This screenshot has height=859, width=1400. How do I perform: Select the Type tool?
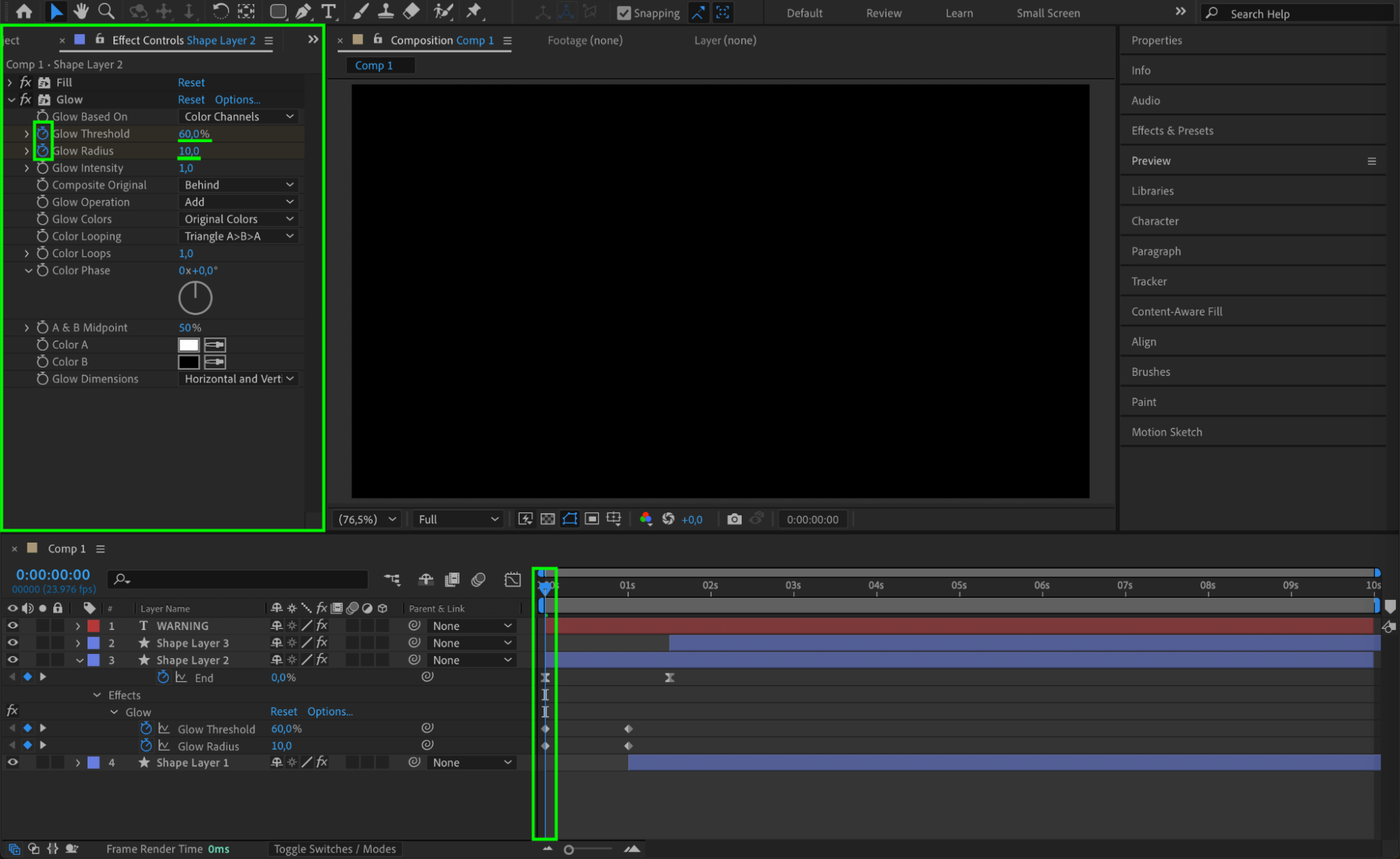(x=328, y=11)
